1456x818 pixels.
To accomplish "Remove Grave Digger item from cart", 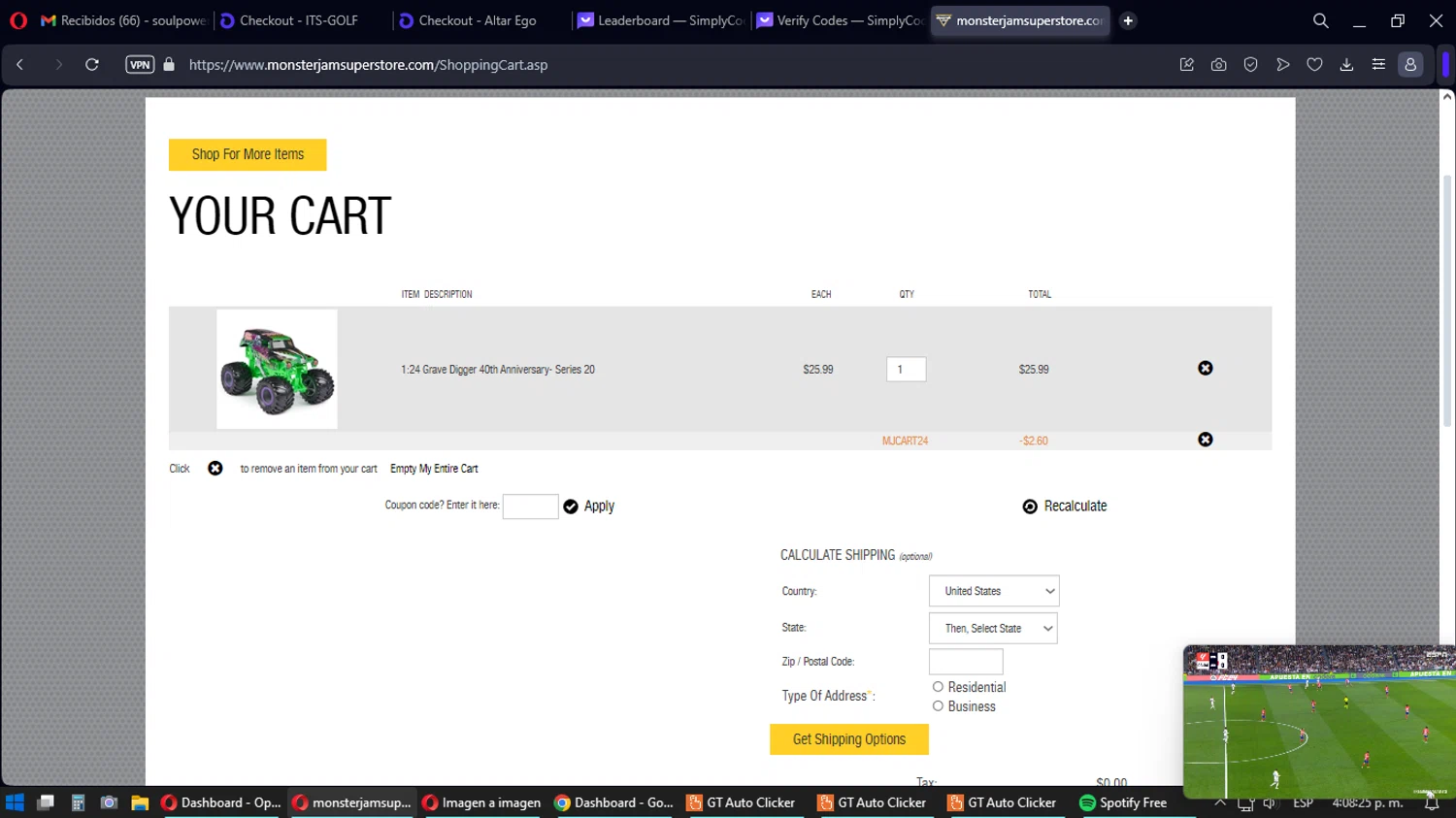I will [1205, 369].
